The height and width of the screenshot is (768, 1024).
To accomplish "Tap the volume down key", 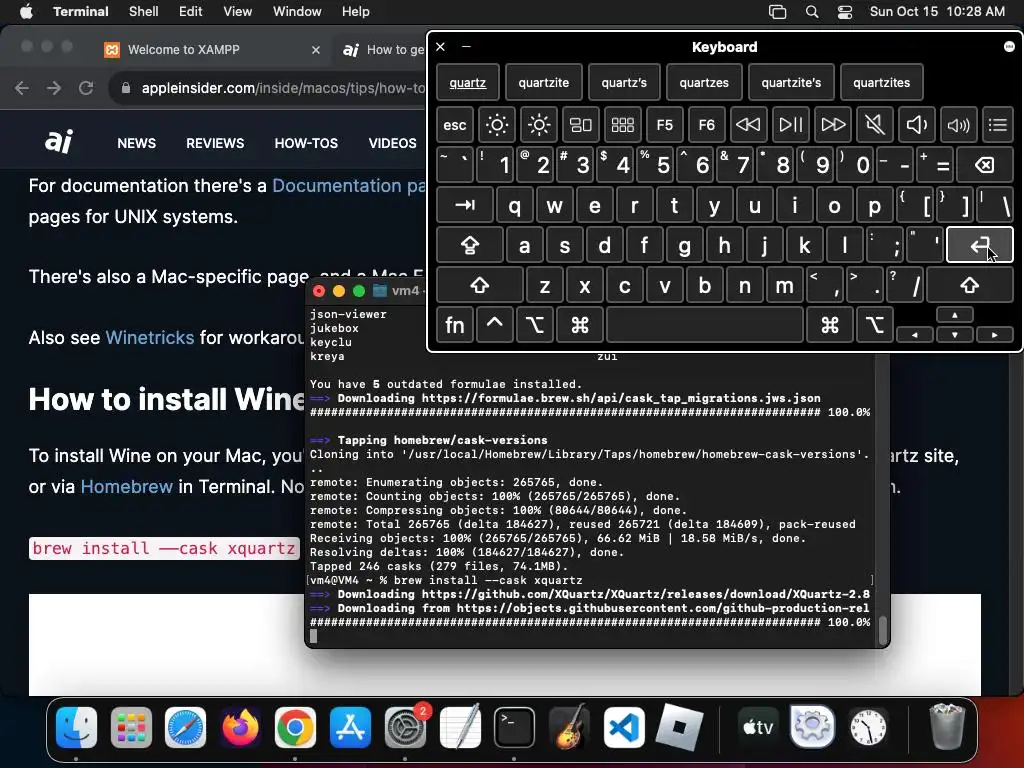I will (916, 125).
